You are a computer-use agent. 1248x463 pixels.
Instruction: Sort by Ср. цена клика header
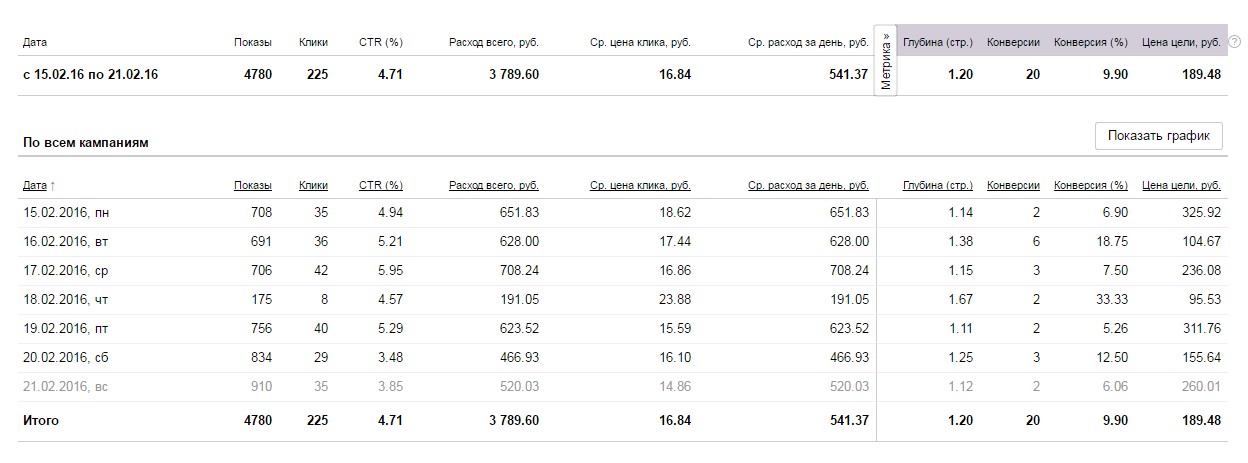(x=640, y=185)
